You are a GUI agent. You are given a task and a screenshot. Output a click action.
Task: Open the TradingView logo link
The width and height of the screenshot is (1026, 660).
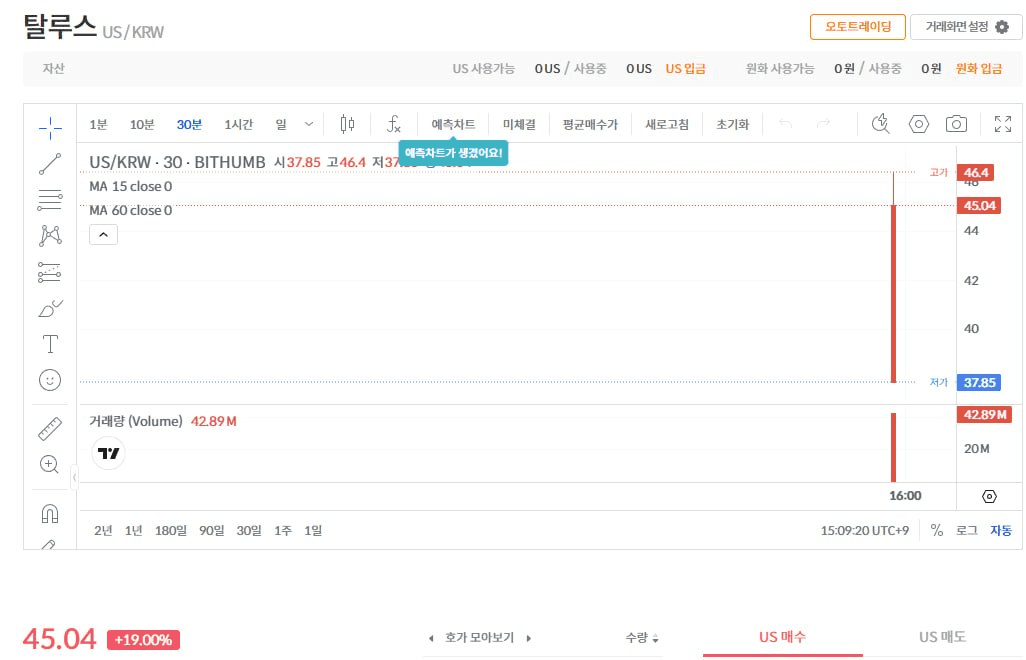(109, 453)
